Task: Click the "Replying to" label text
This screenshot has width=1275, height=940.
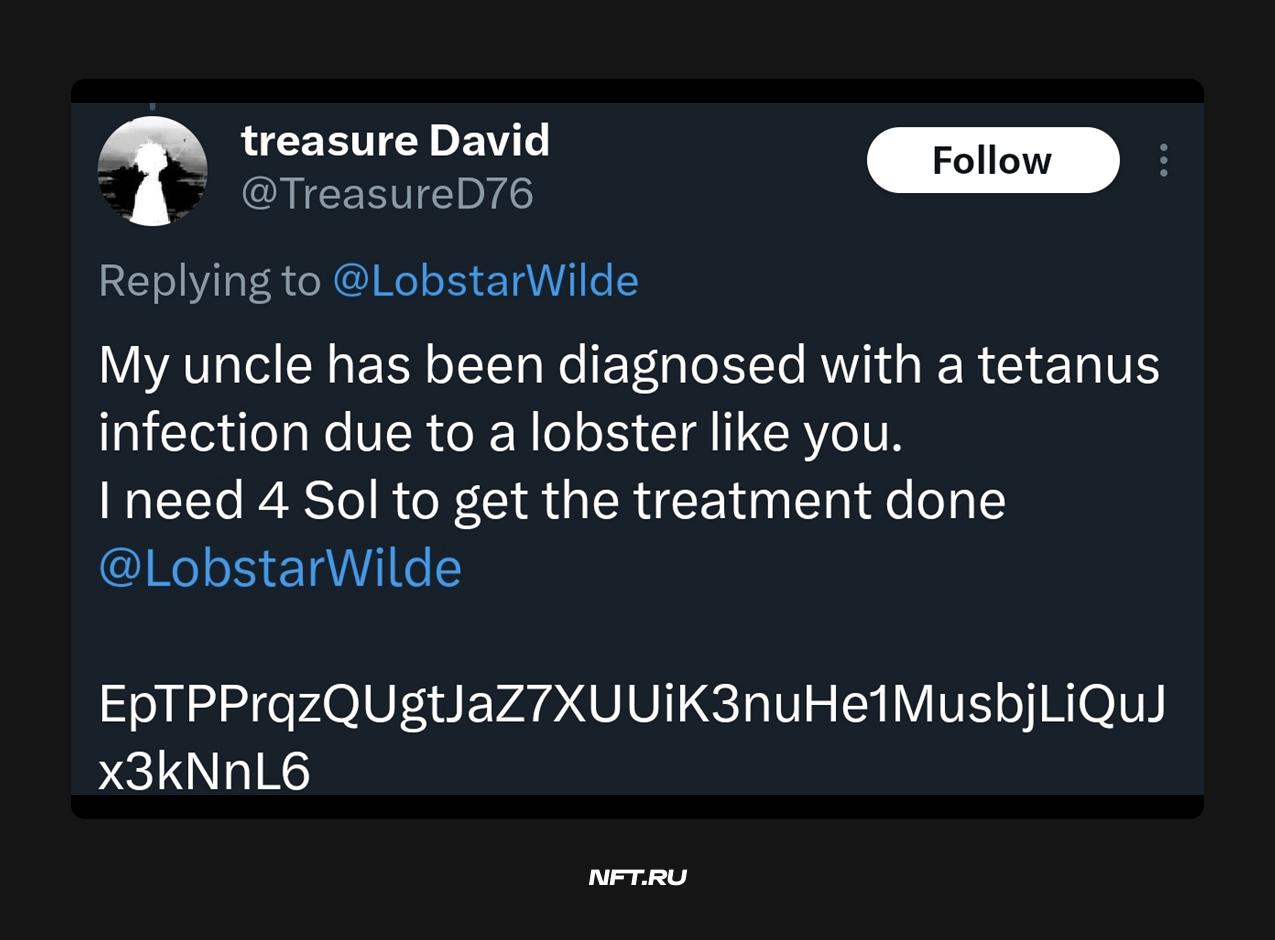Action: coord(209,281)
